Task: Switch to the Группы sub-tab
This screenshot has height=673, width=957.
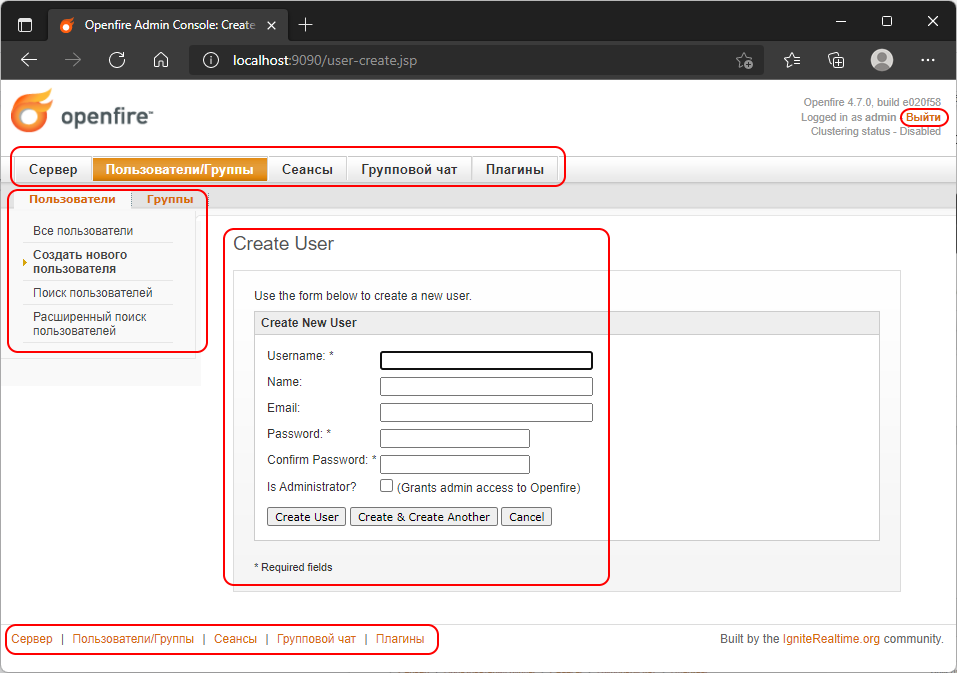Action: pyautogui.click(x=170, y=199)
